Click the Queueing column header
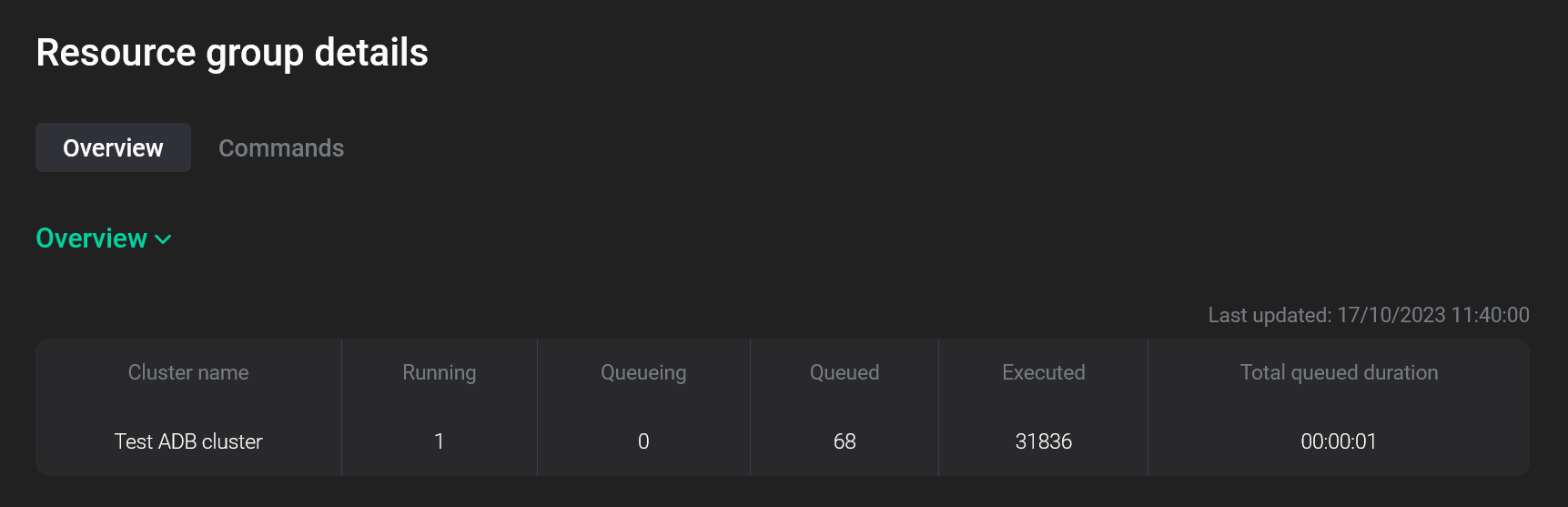1568x507 pixels. pos(643,372)
